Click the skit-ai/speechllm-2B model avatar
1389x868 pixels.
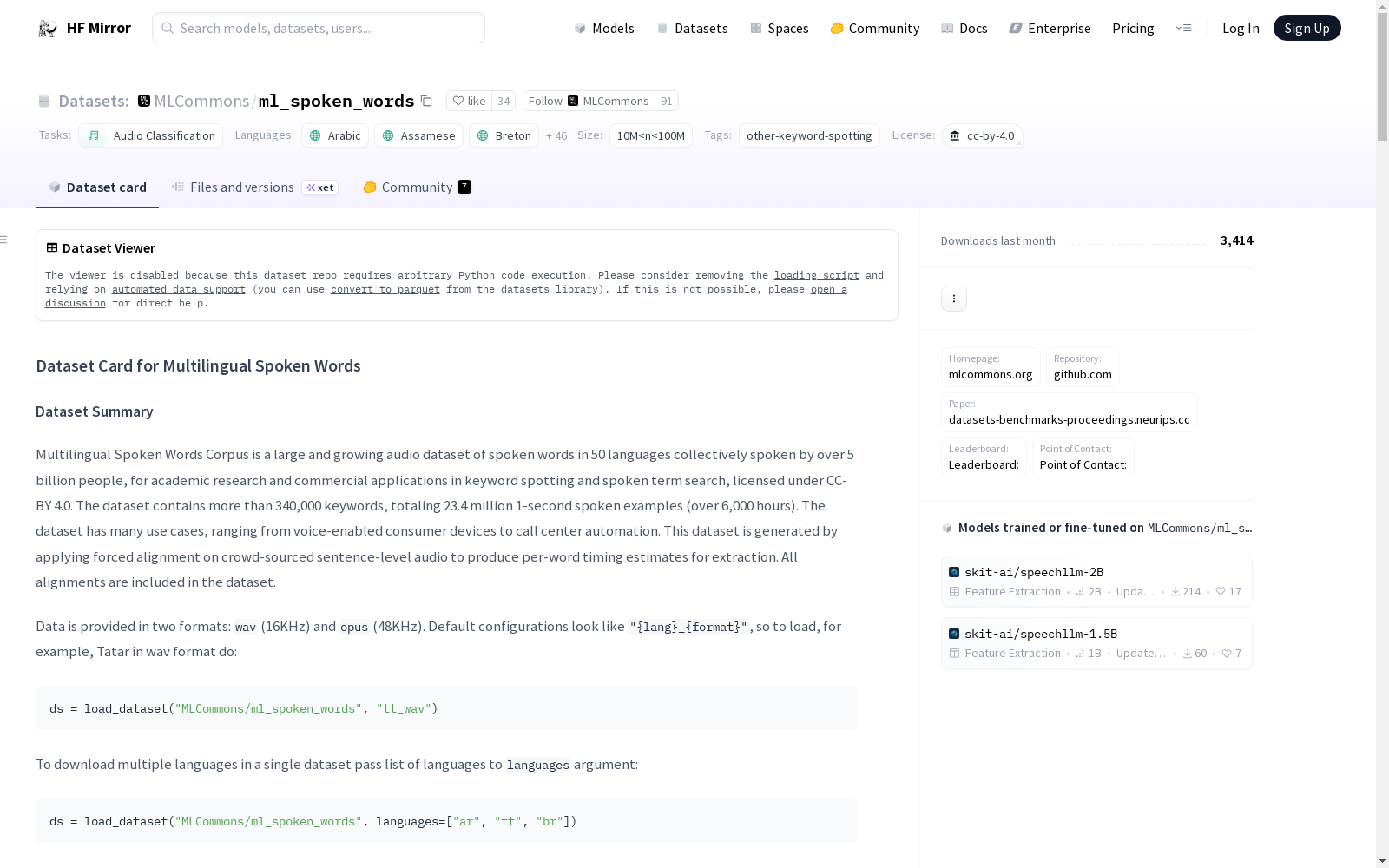tap(954, 572)
